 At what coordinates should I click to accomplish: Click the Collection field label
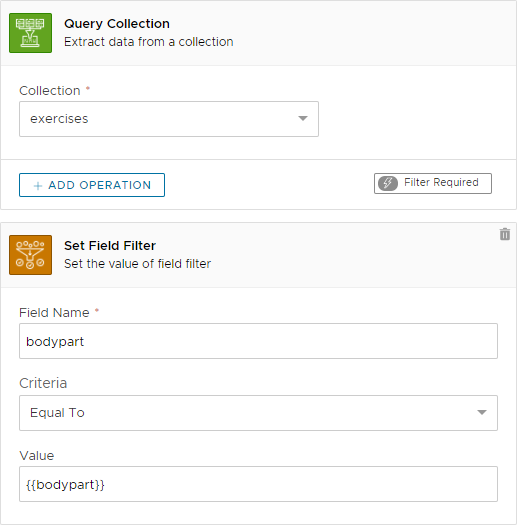50,91
